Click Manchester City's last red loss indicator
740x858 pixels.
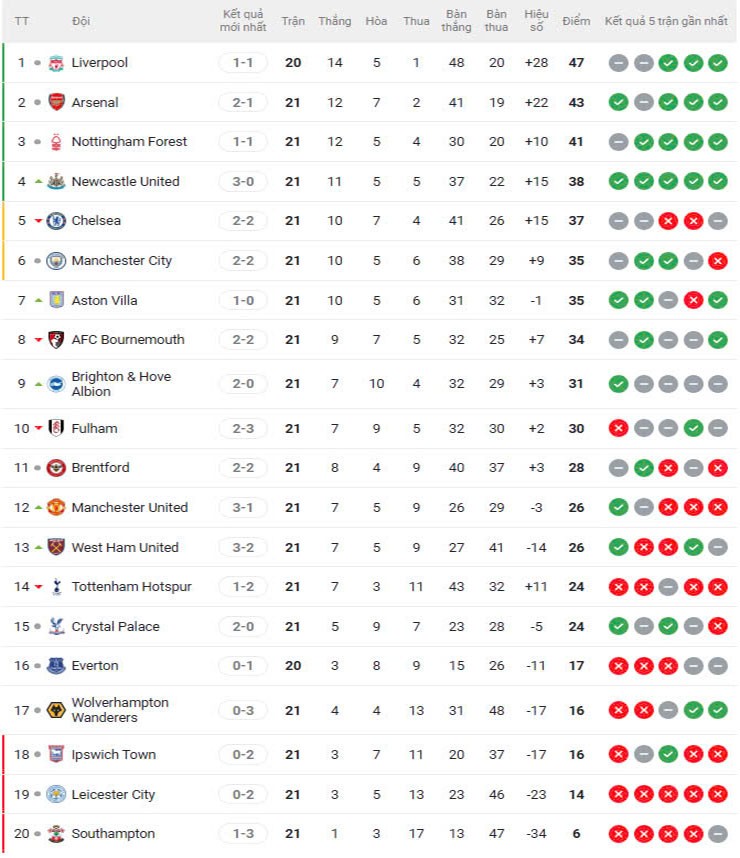point(717,261)
